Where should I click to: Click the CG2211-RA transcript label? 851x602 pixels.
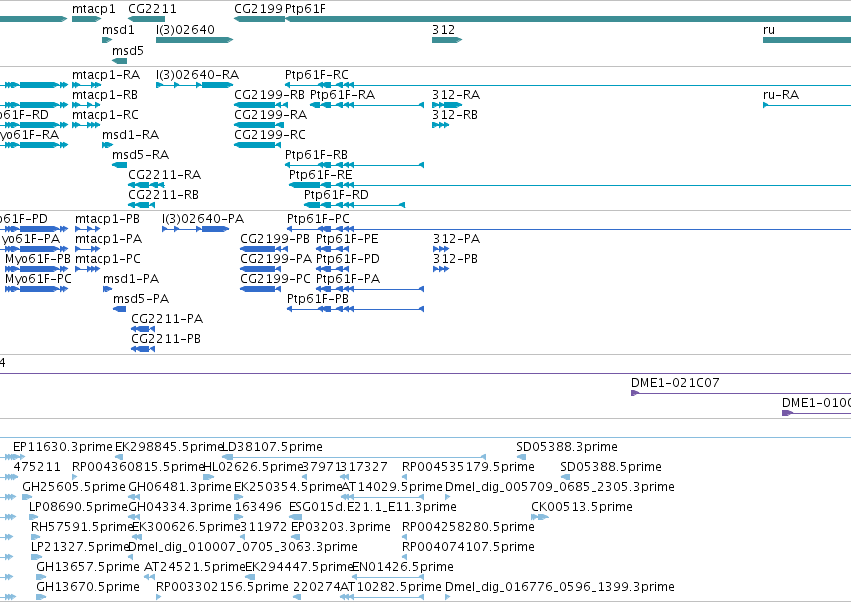coord(164,175)
